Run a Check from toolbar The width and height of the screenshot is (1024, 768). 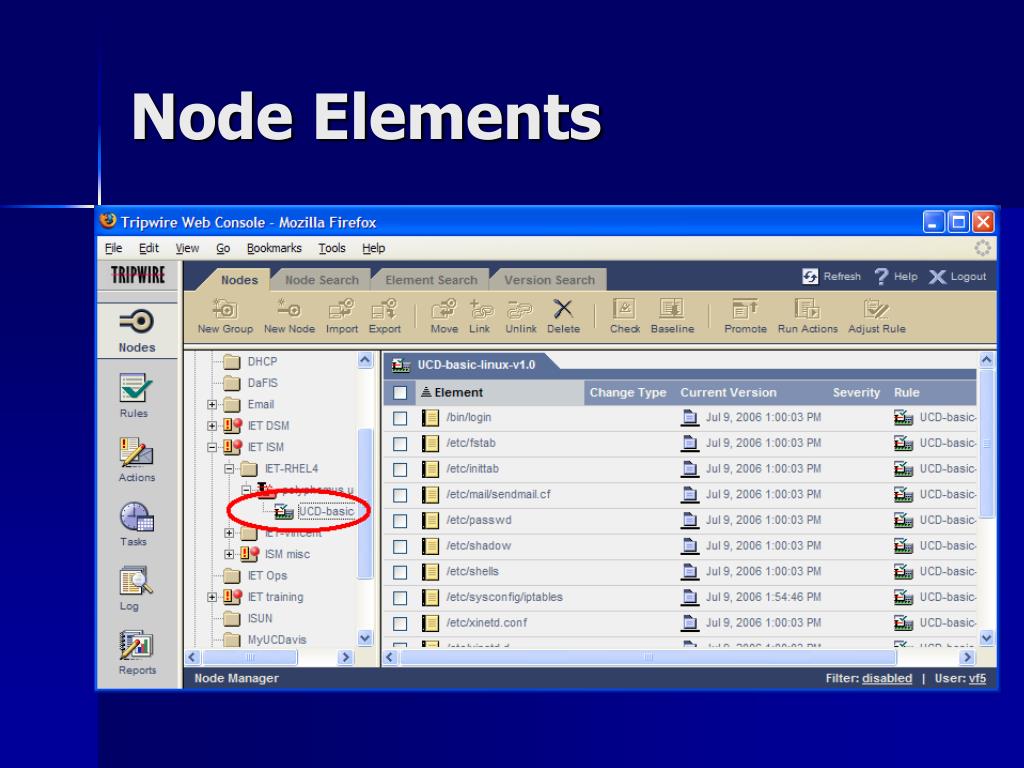click(624, 317)
